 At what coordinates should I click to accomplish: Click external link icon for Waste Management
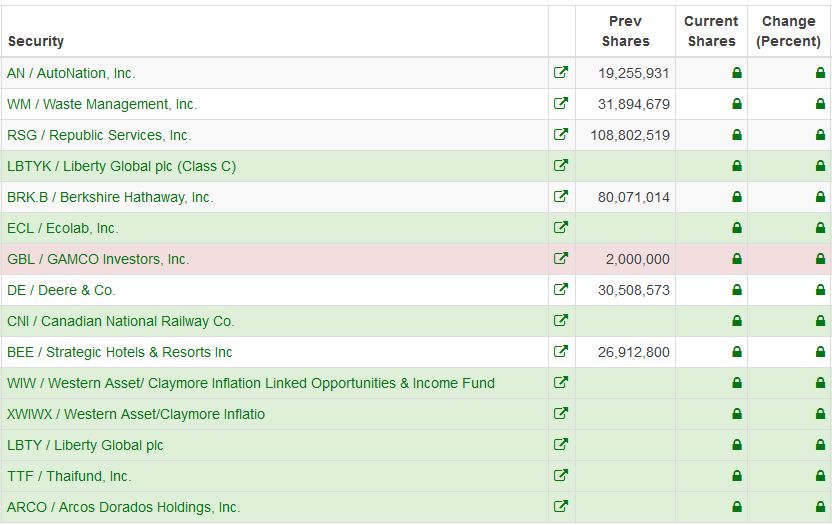tap(561, 104)
